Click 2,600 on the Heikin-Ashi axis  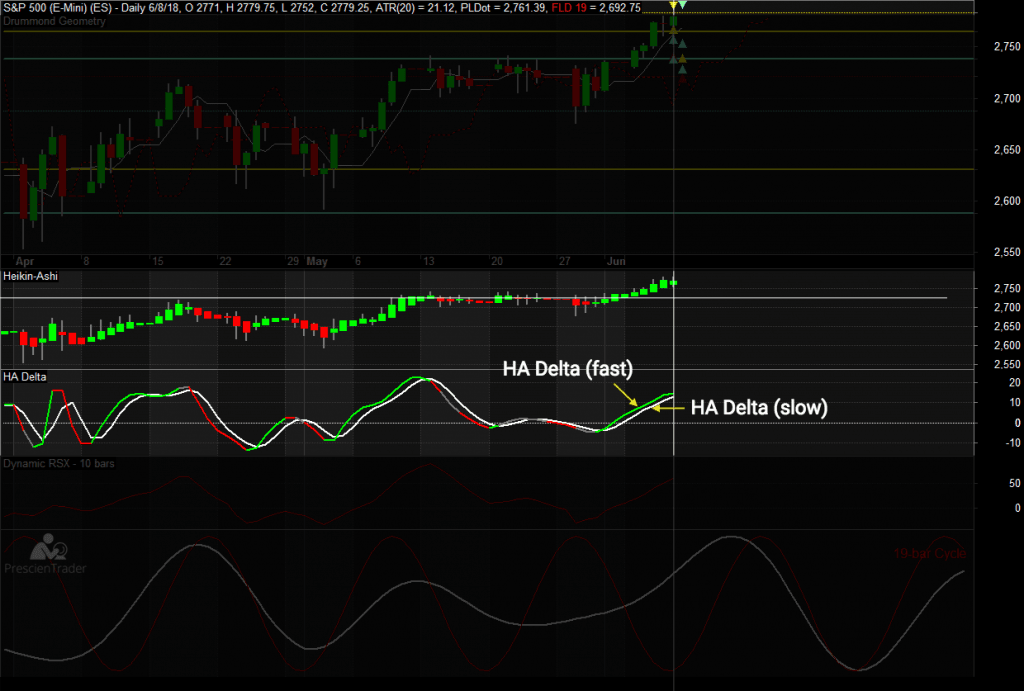tap(1007, 346)
